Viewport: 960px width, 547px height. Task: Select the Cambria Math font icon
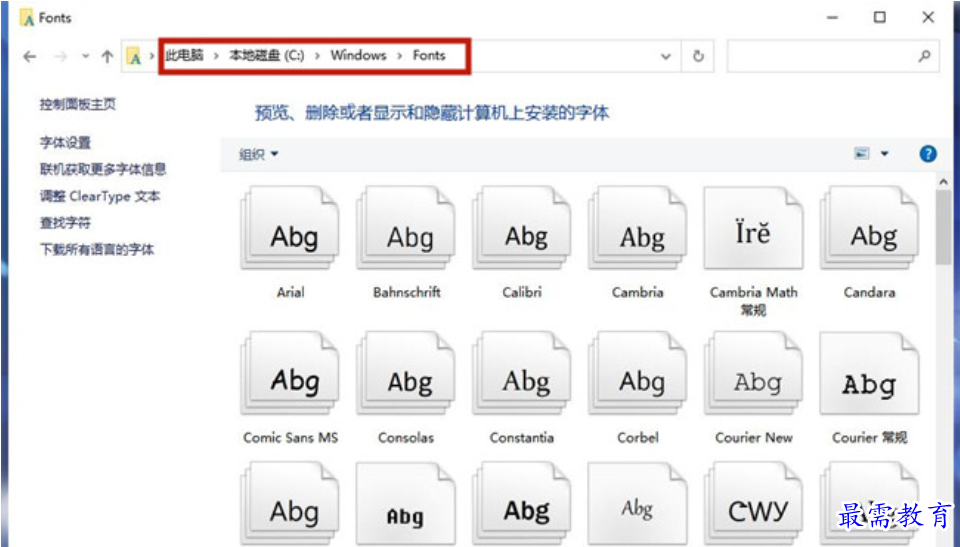pos(753,228)
